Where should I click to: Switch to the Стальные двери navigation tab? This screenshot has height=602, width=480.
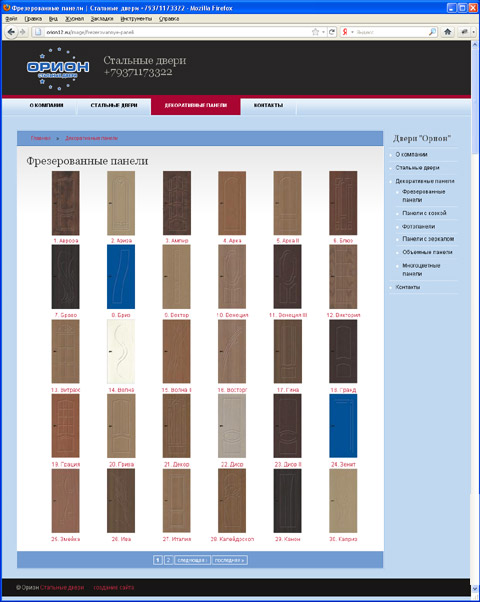(x=114, y=105)
